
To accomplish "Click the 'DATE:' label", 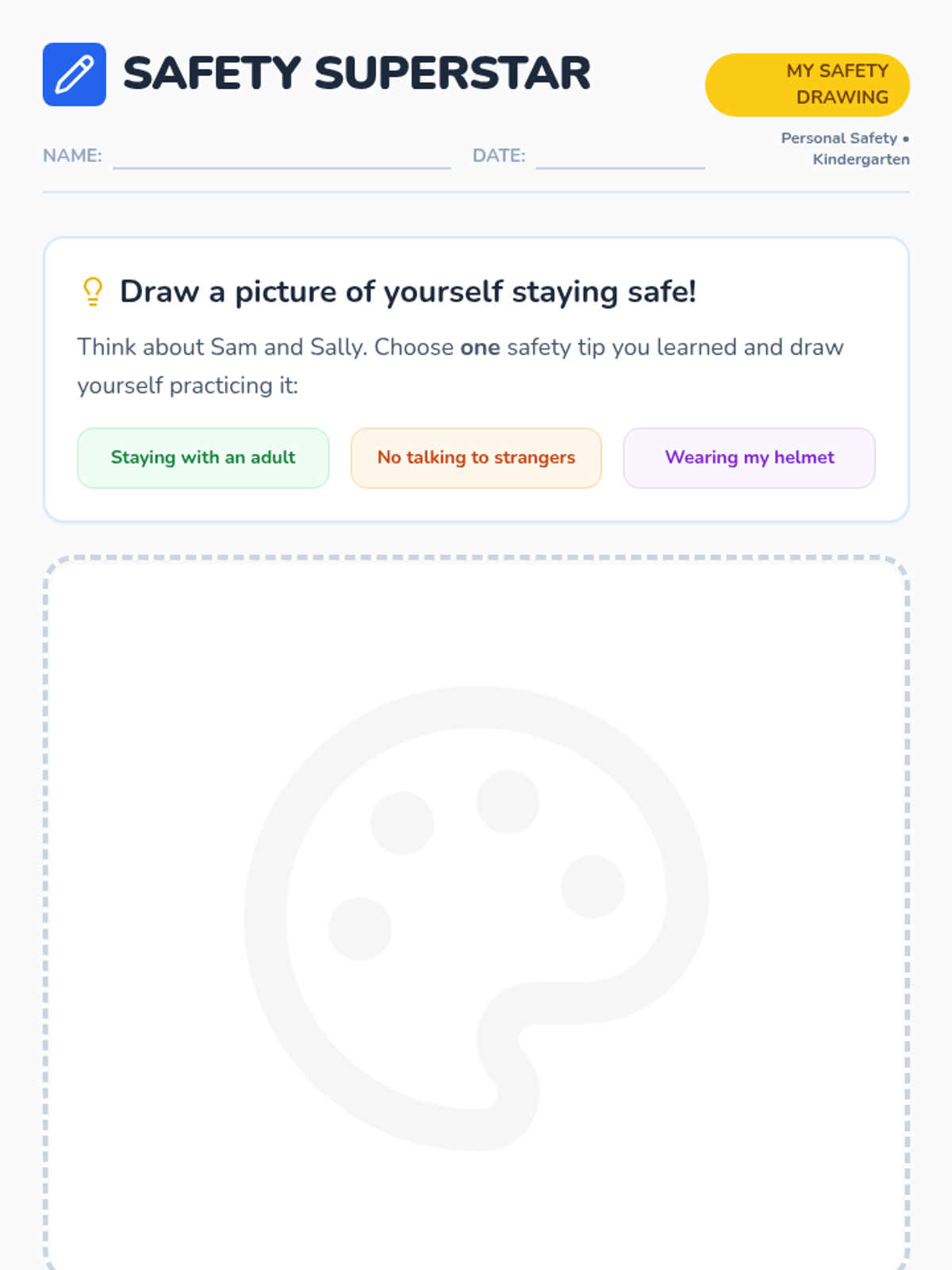I will pos(498,156).
